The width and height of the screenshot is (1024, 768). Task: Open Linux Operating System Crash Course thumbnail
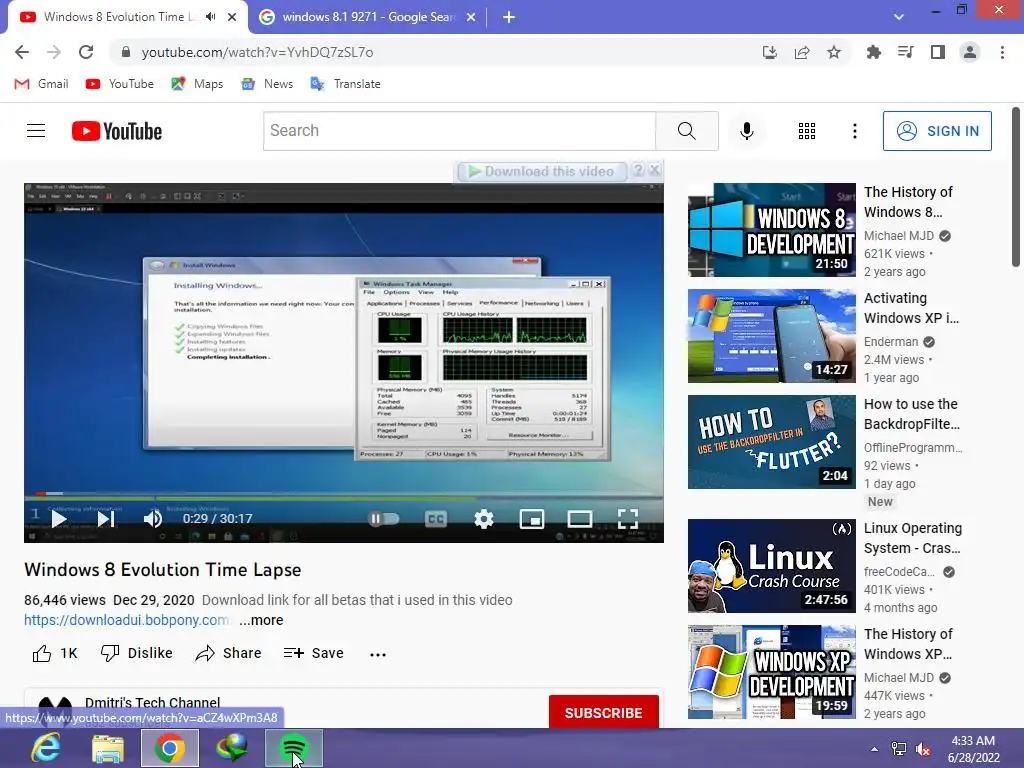[x=772, y=566]
